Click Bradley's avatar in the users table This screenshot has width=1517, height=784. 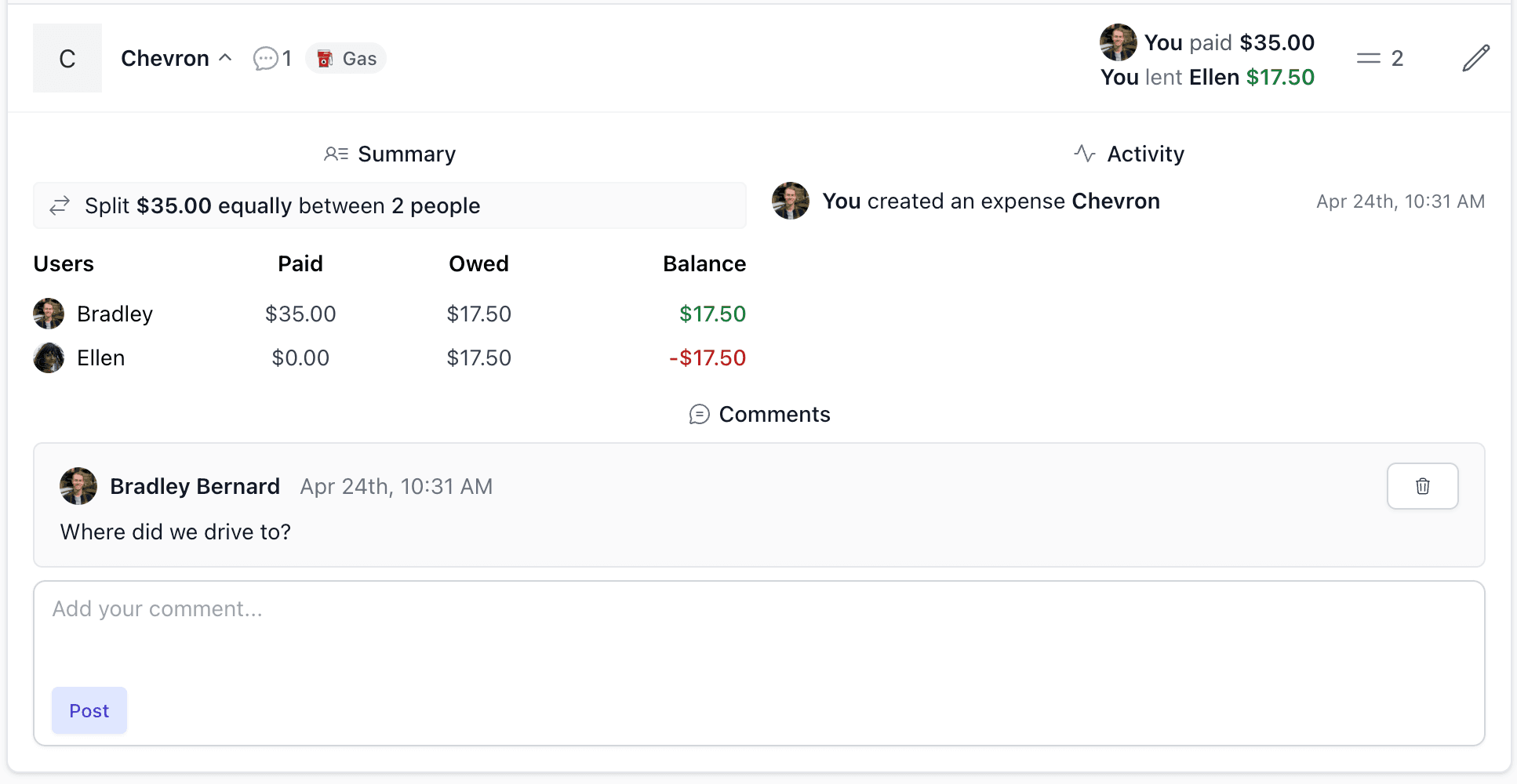[49, 314]
